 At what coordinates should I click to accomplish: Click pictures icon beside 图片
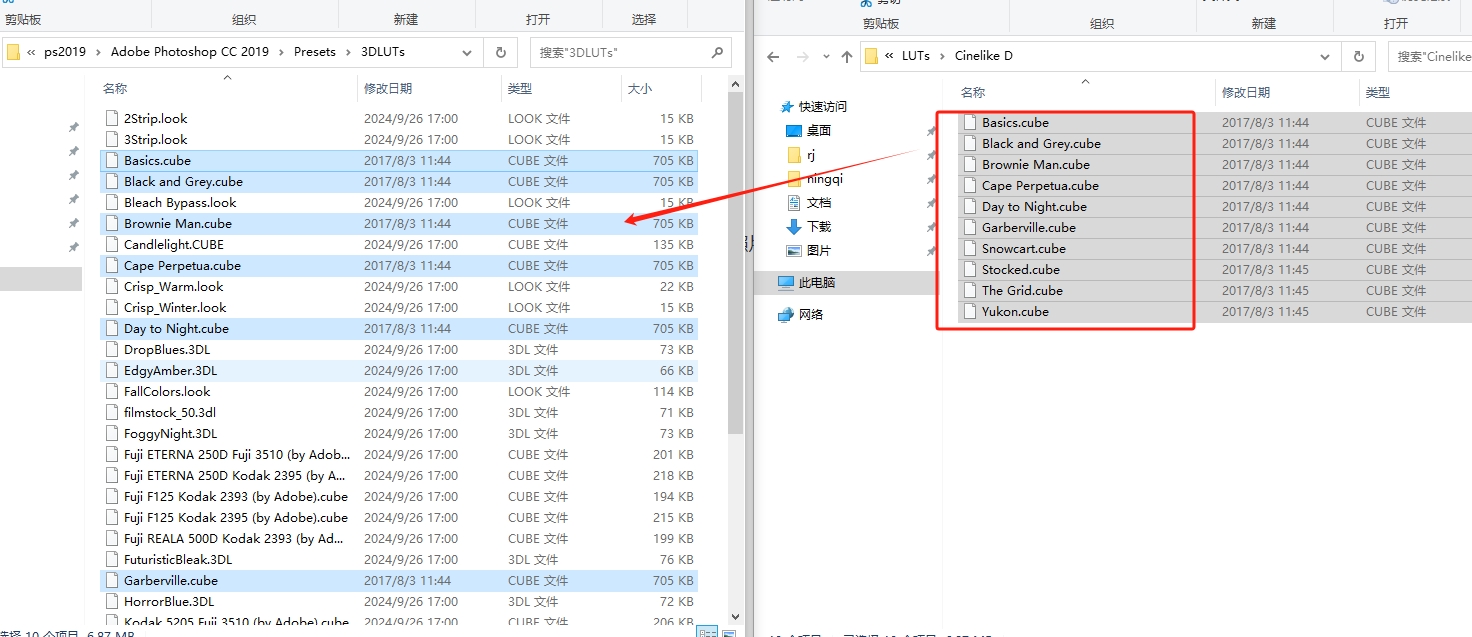point(794,250)
